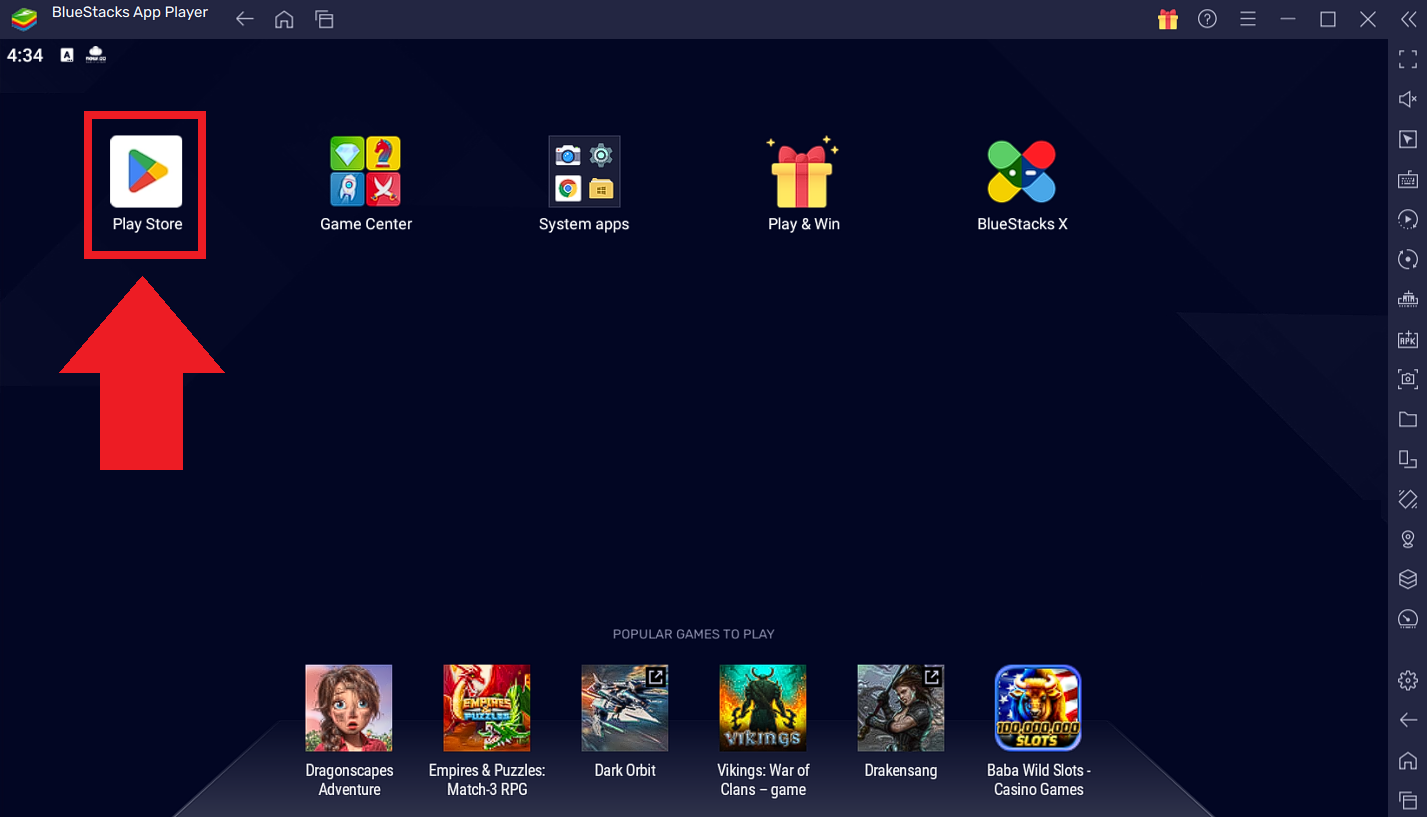Start BlueStacks X
This screenshot has height=817, width=1427.
[1022, 170]
